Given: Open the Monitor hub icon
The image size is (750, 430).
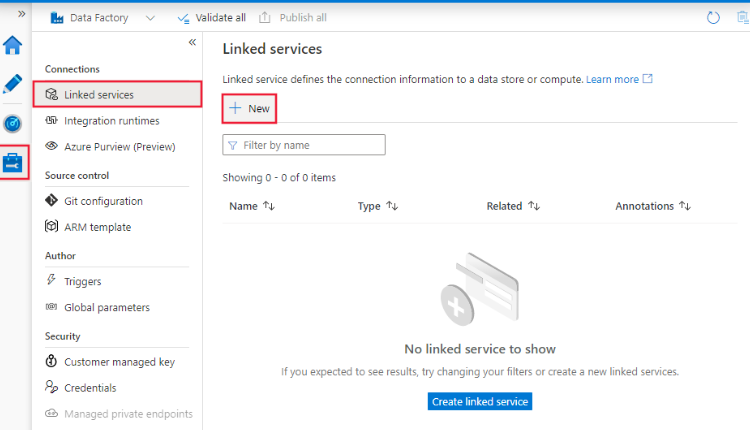Looking at the screenshot, I should (12, 124).
